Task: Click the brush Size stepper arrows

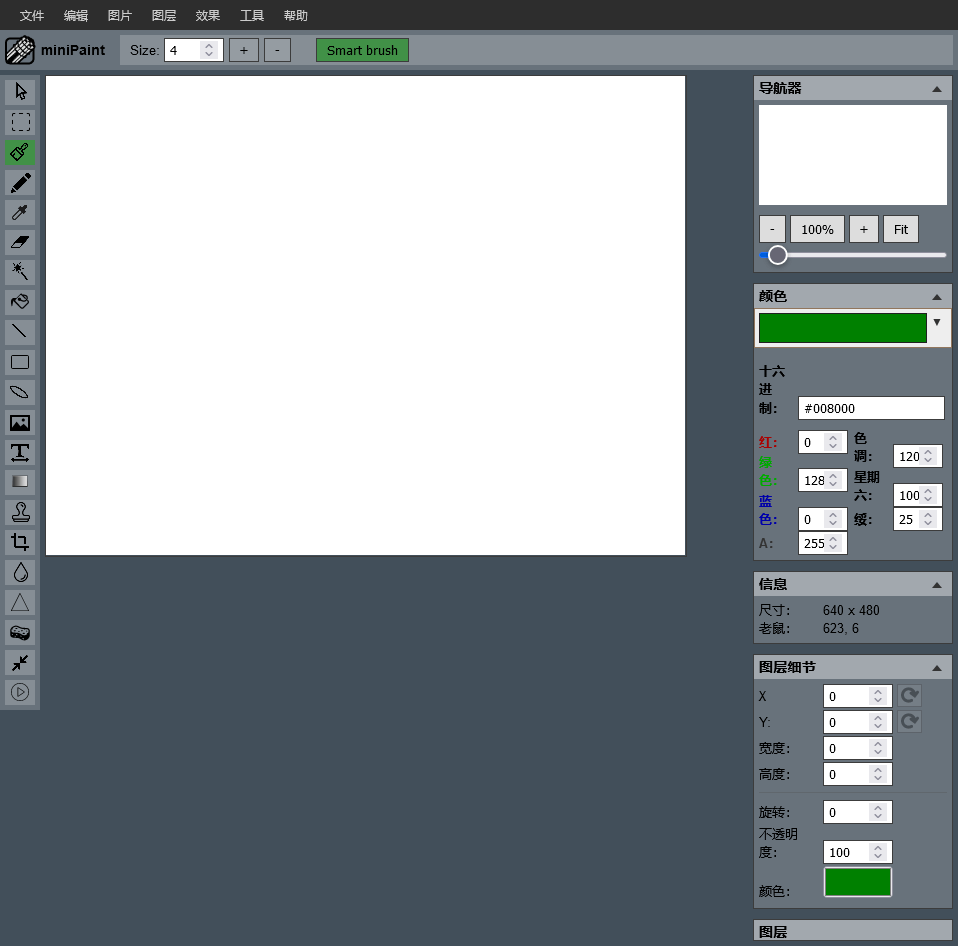Action: pos(209,50)
